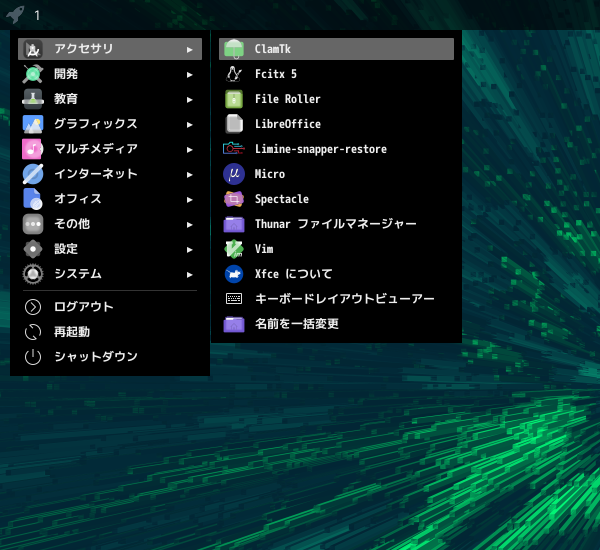600x550 pixels.
Task: Click the Micro editor mu icon
Action: 234,174
